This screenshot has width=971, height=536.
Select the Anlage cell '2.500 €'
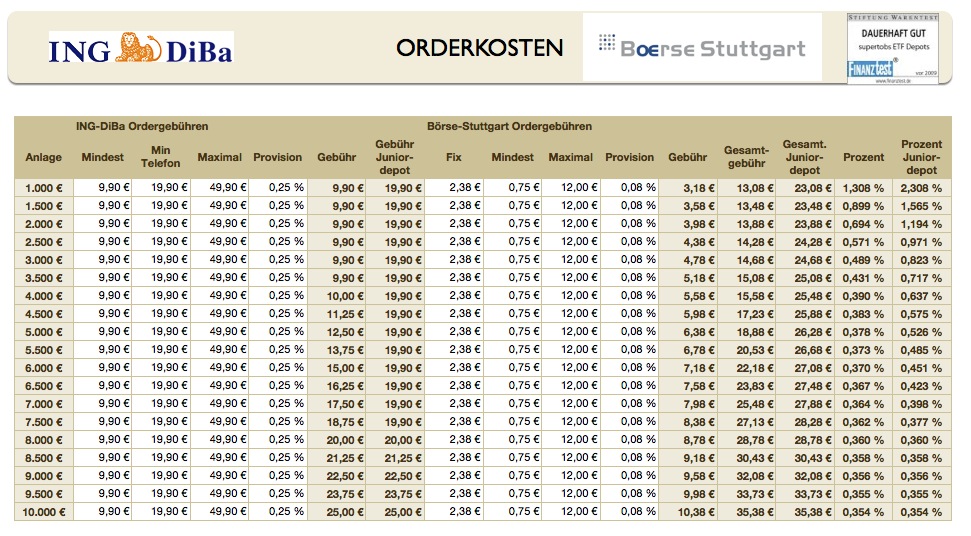pos(44,242)
